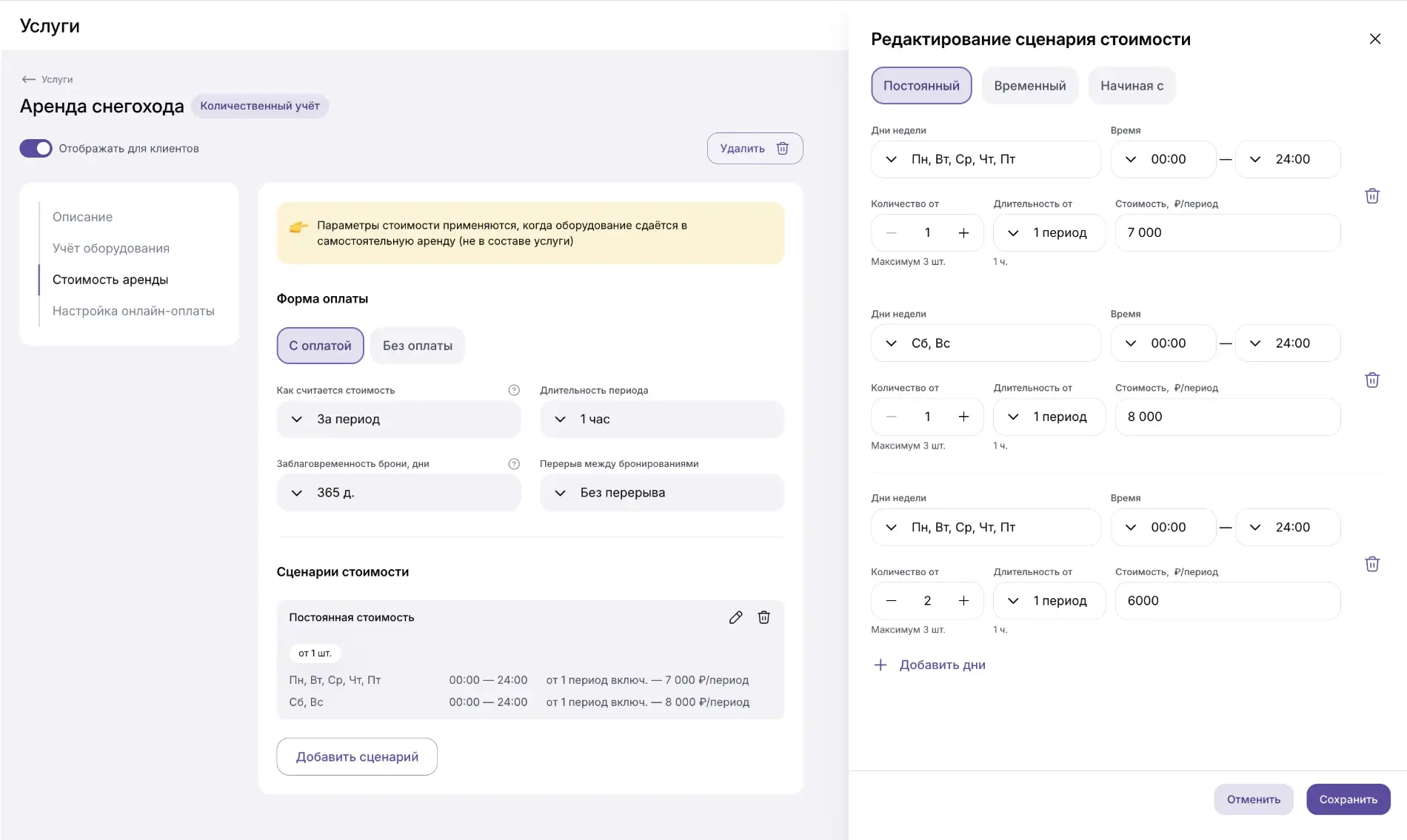Expand the Заблаговременность брони 365 д. dropdown
Screen dimensions: 1407x840
click(398, 493)
